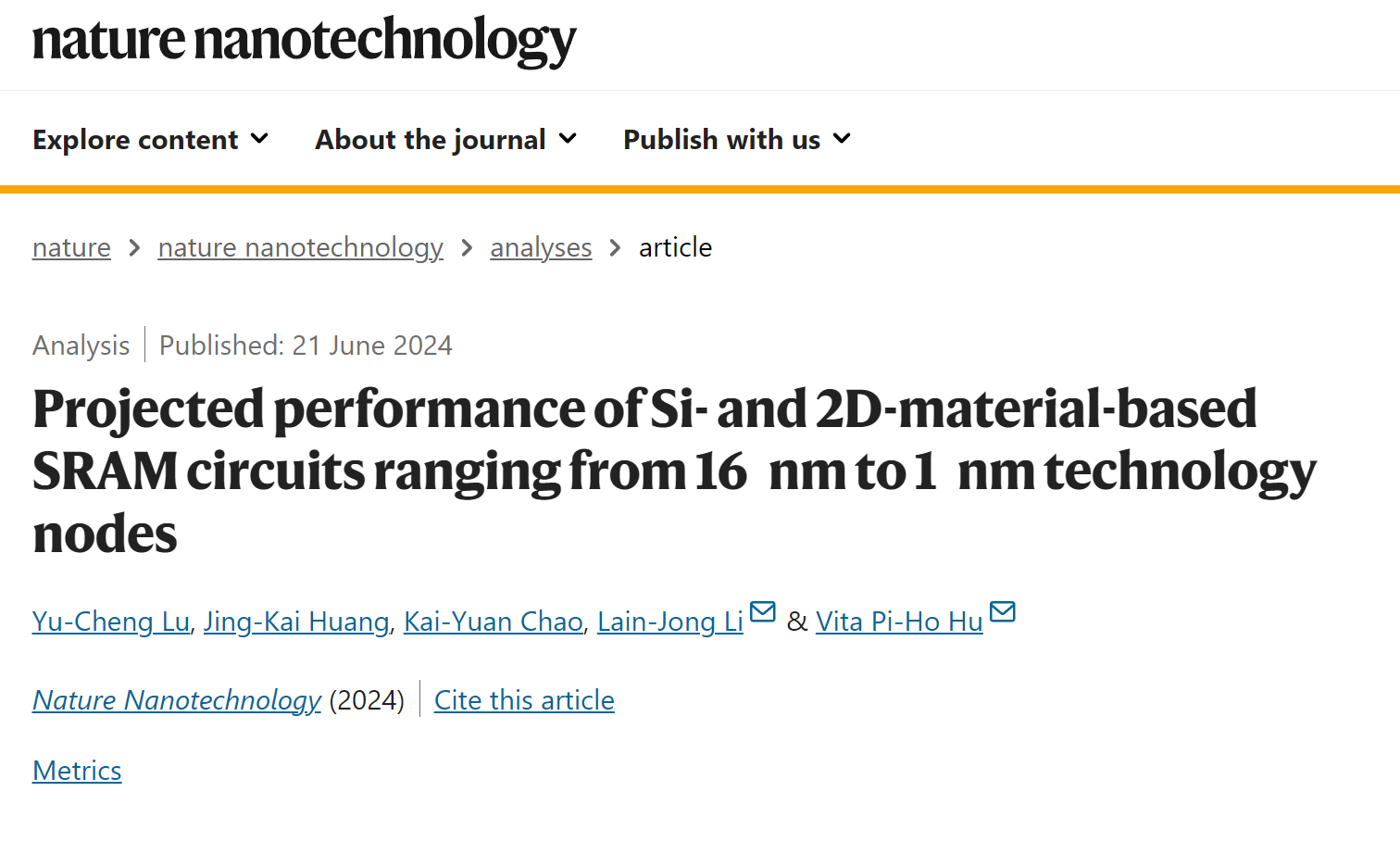
Task: Expand the Explore content chevron
Action: pyautogui.click(x=259, y=139)
